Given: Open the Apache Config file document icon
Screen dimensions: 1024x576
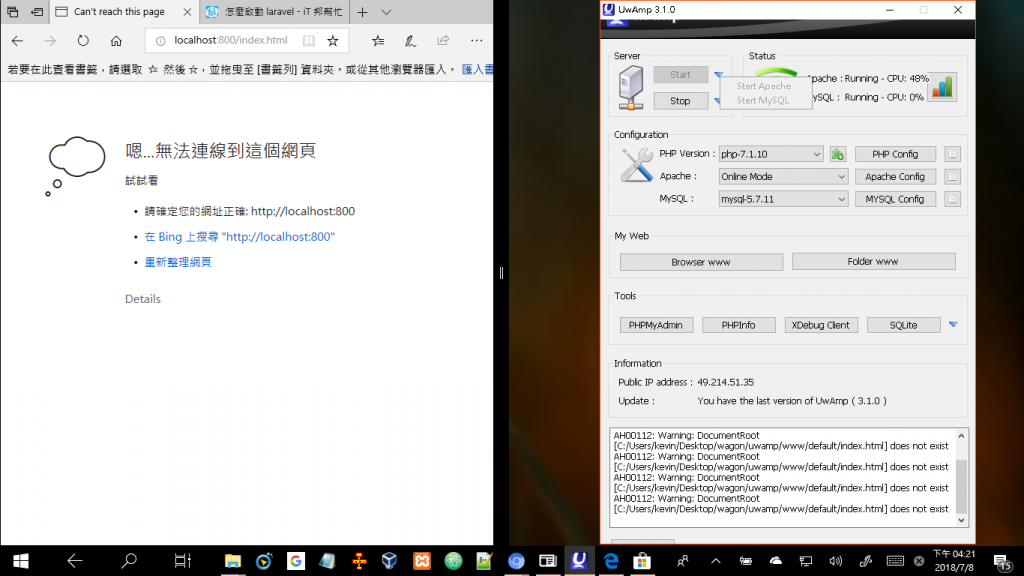Looking at the screenshot, I should click(x=952, y=176).
